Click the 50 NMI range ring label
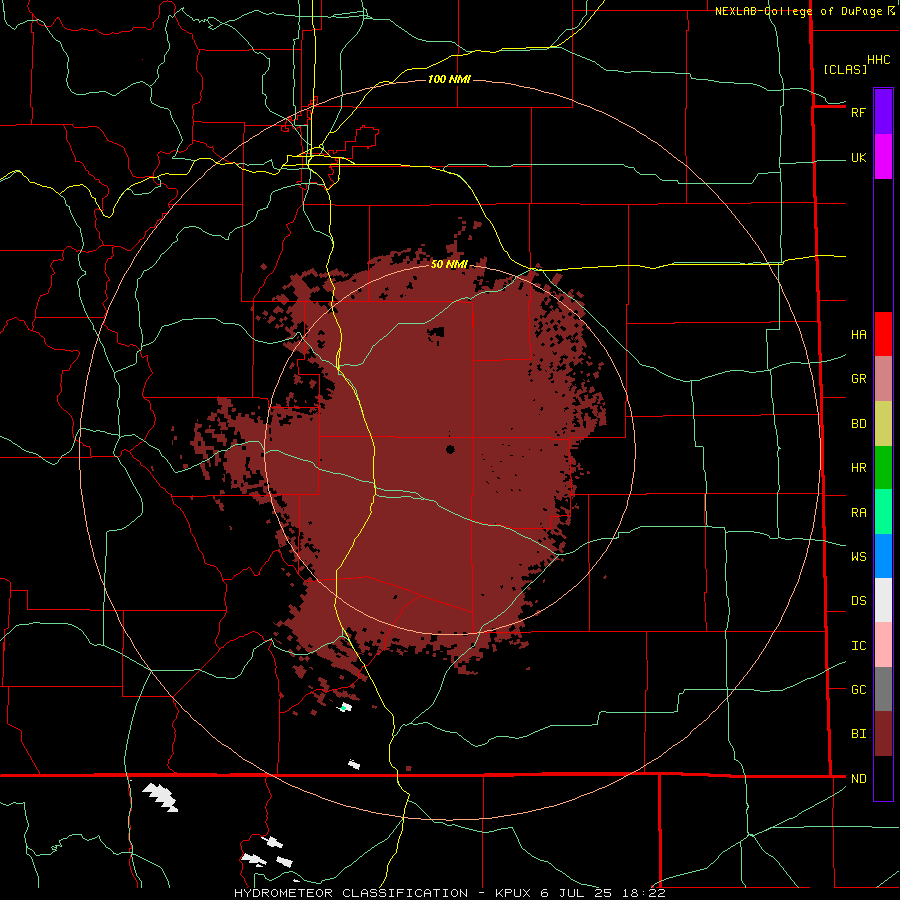The image size is (900, 900). [x=449, y=264]
